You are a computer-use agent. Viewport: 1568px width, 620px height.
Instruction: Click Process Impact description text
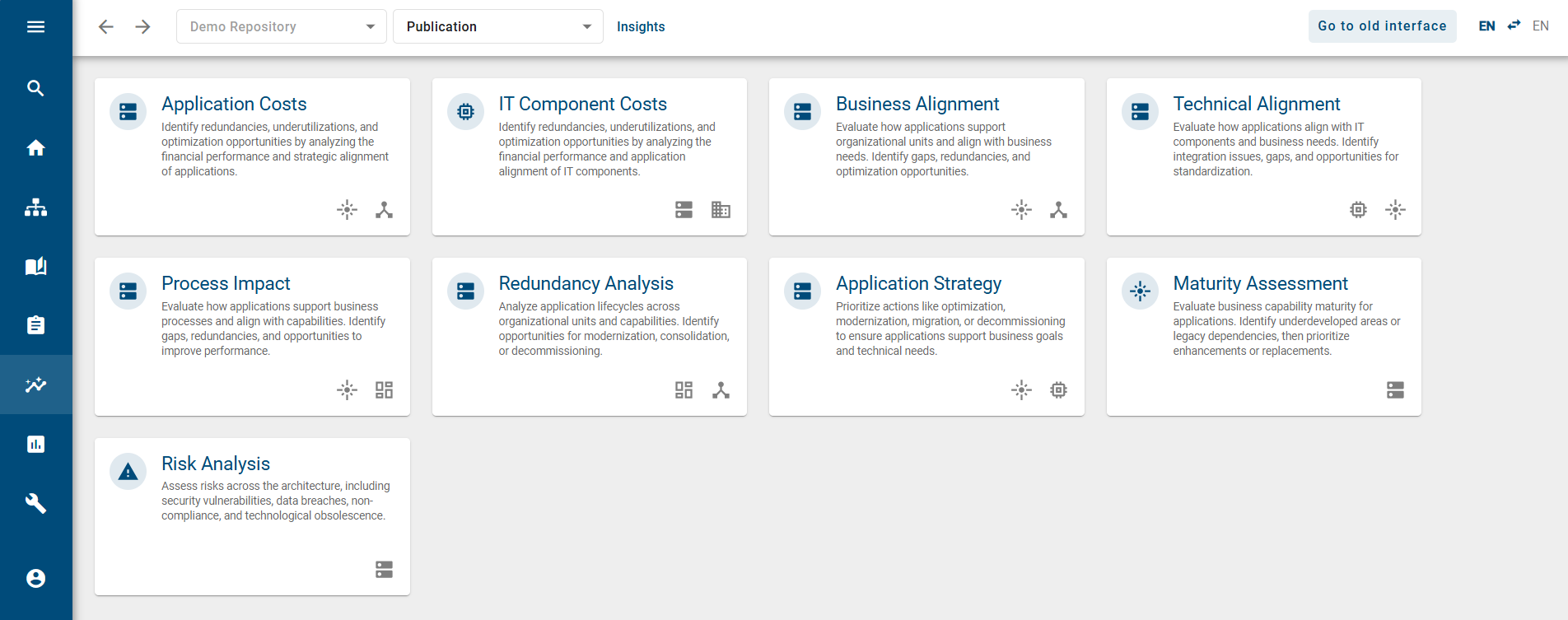pos(273,329)
